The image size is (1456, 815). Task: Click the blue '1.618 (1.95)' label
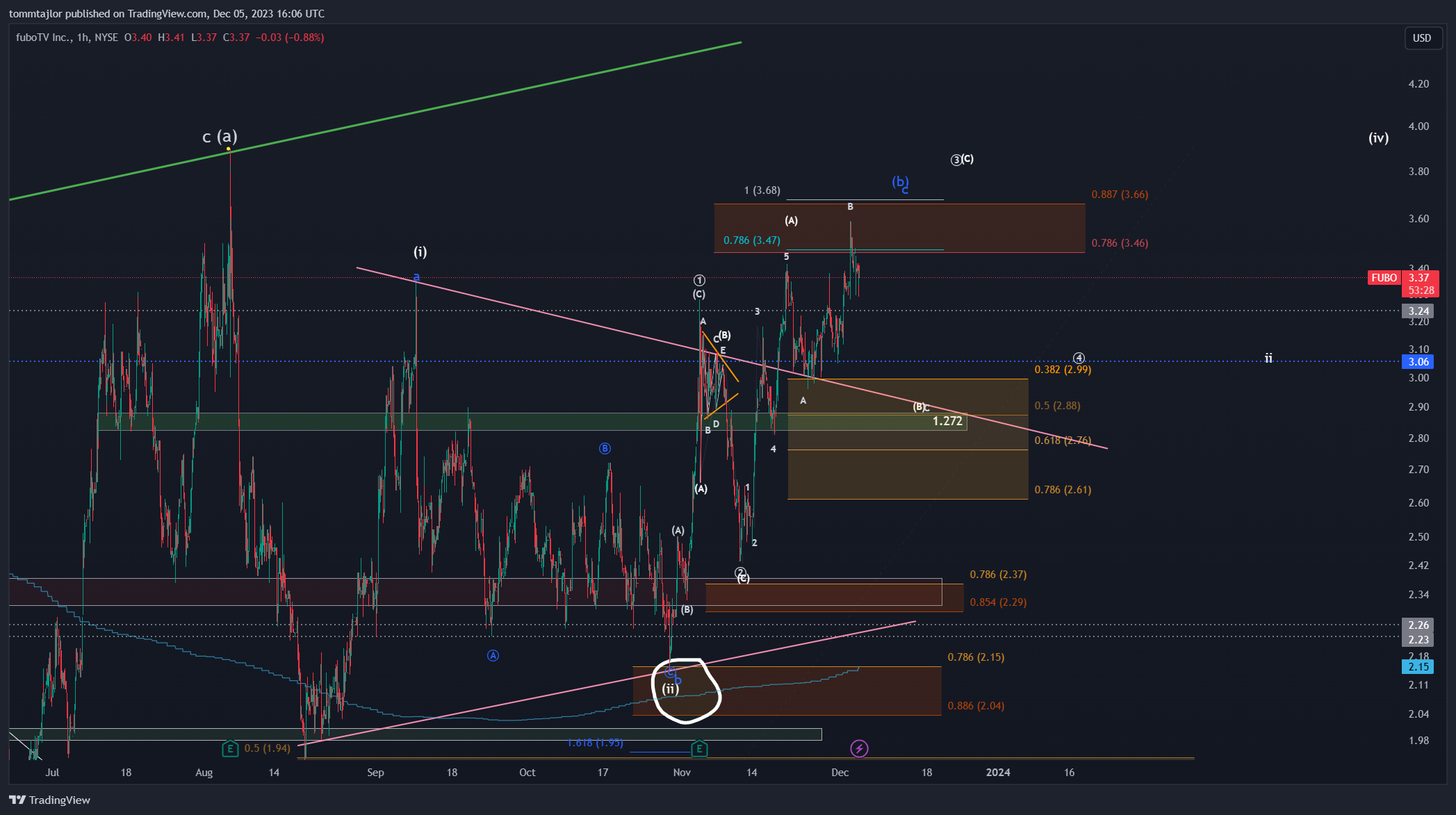coord(595,743)
